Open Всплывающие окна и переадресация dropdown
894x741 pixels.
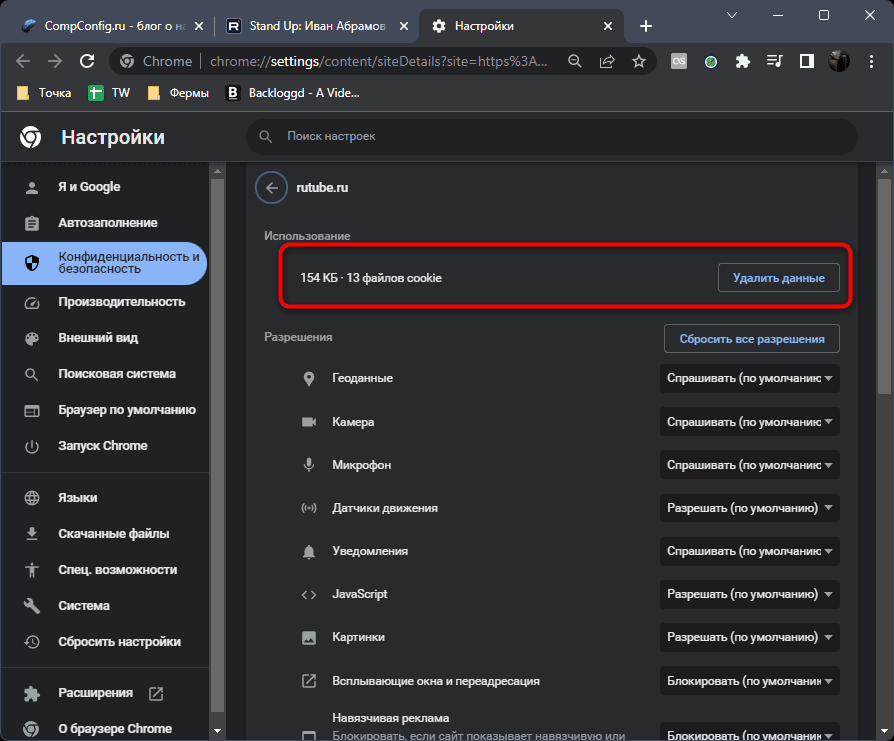point(749,681)
